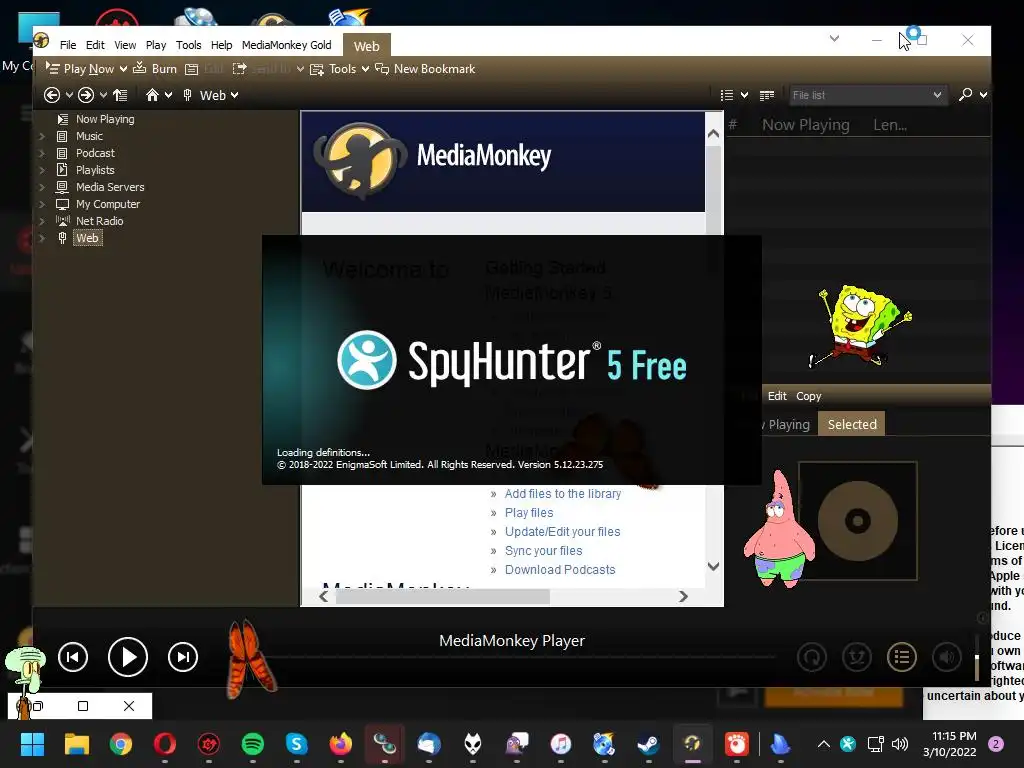Viewport: 1024px width, 768px height.
Task: Go up one level in tree
Action: pos(120,95)
